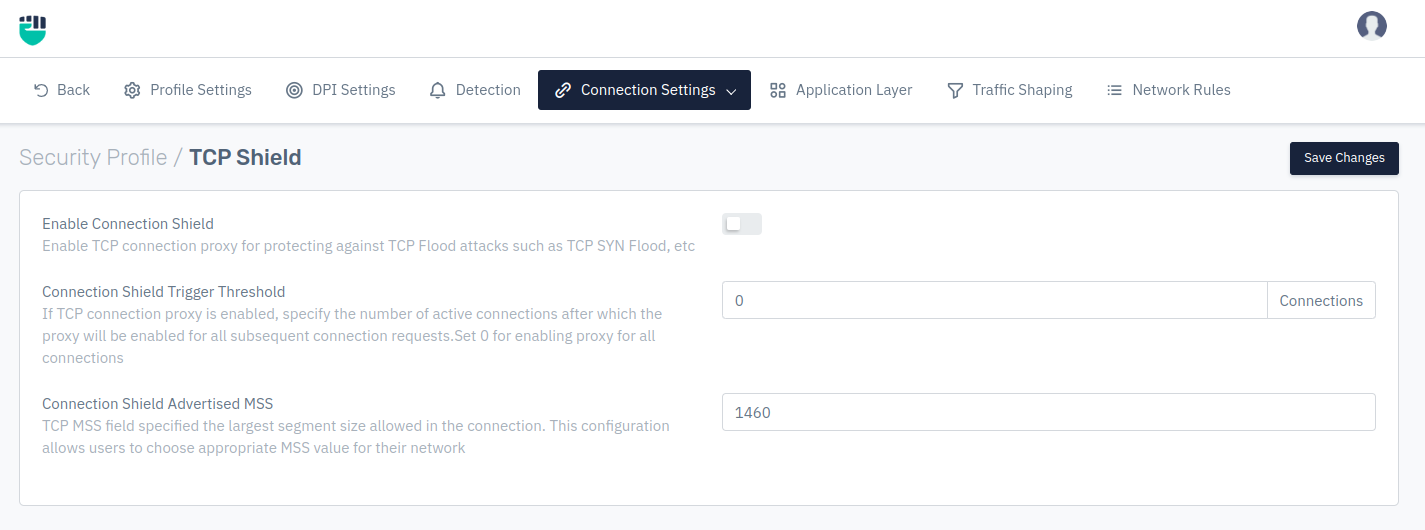1425x530 pixels.
Task: Click the Connections unit label addon
Action: pyautogui.click(x=1321, y=300)
